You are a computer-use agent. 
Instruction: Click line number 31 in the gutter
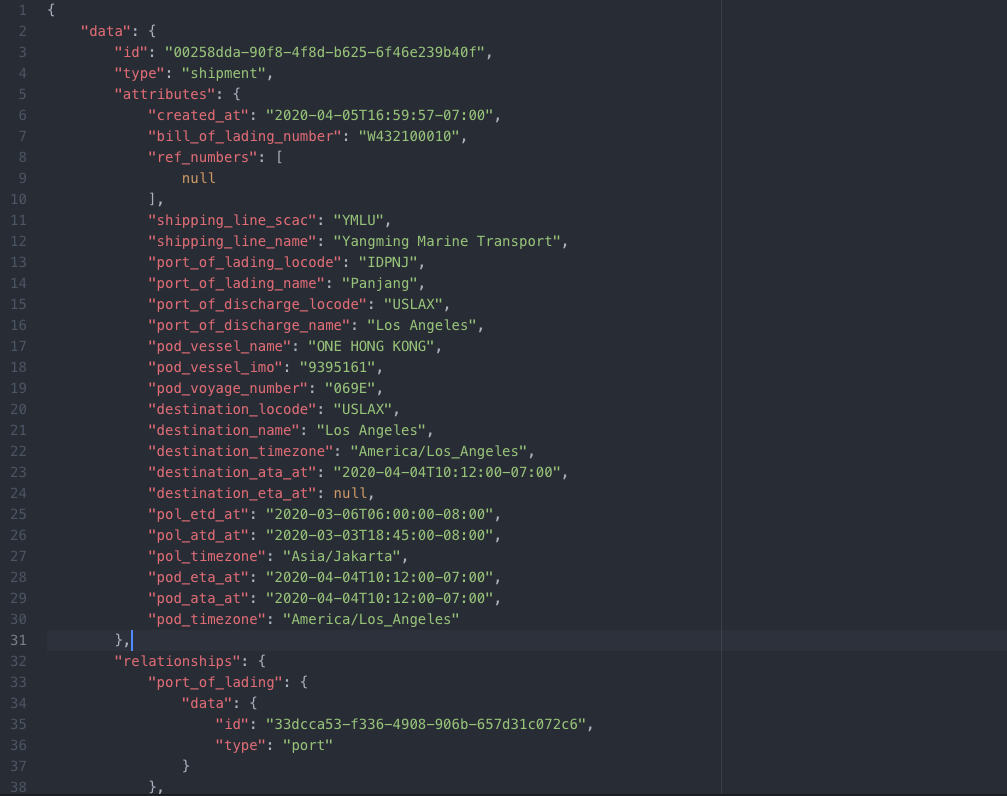click(x=18, y=640)
